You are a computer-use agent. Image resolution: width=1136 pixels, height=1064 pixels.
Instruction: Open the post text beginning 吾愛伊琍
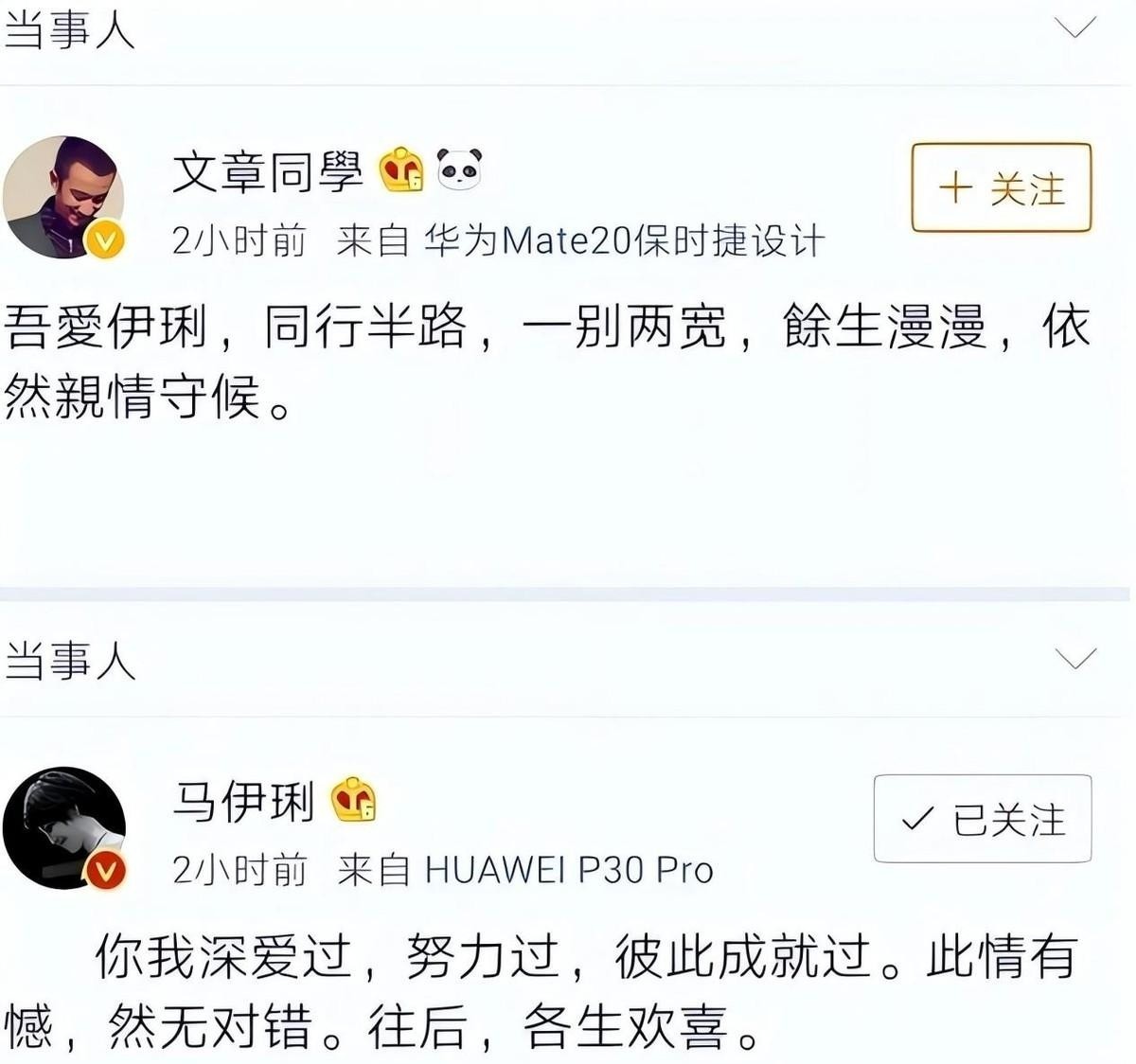547,361
